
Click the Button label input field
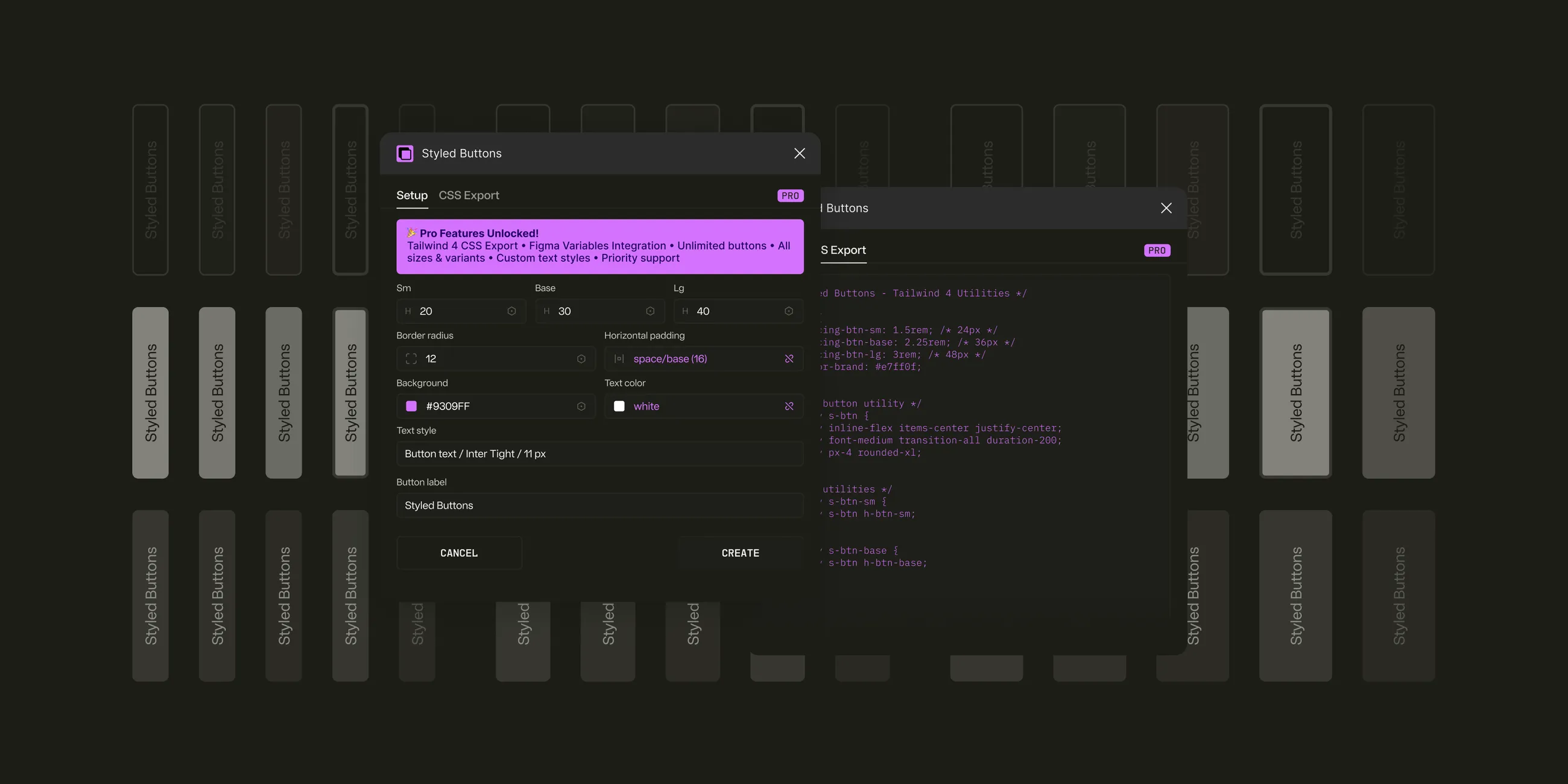(x=599, y=505)
